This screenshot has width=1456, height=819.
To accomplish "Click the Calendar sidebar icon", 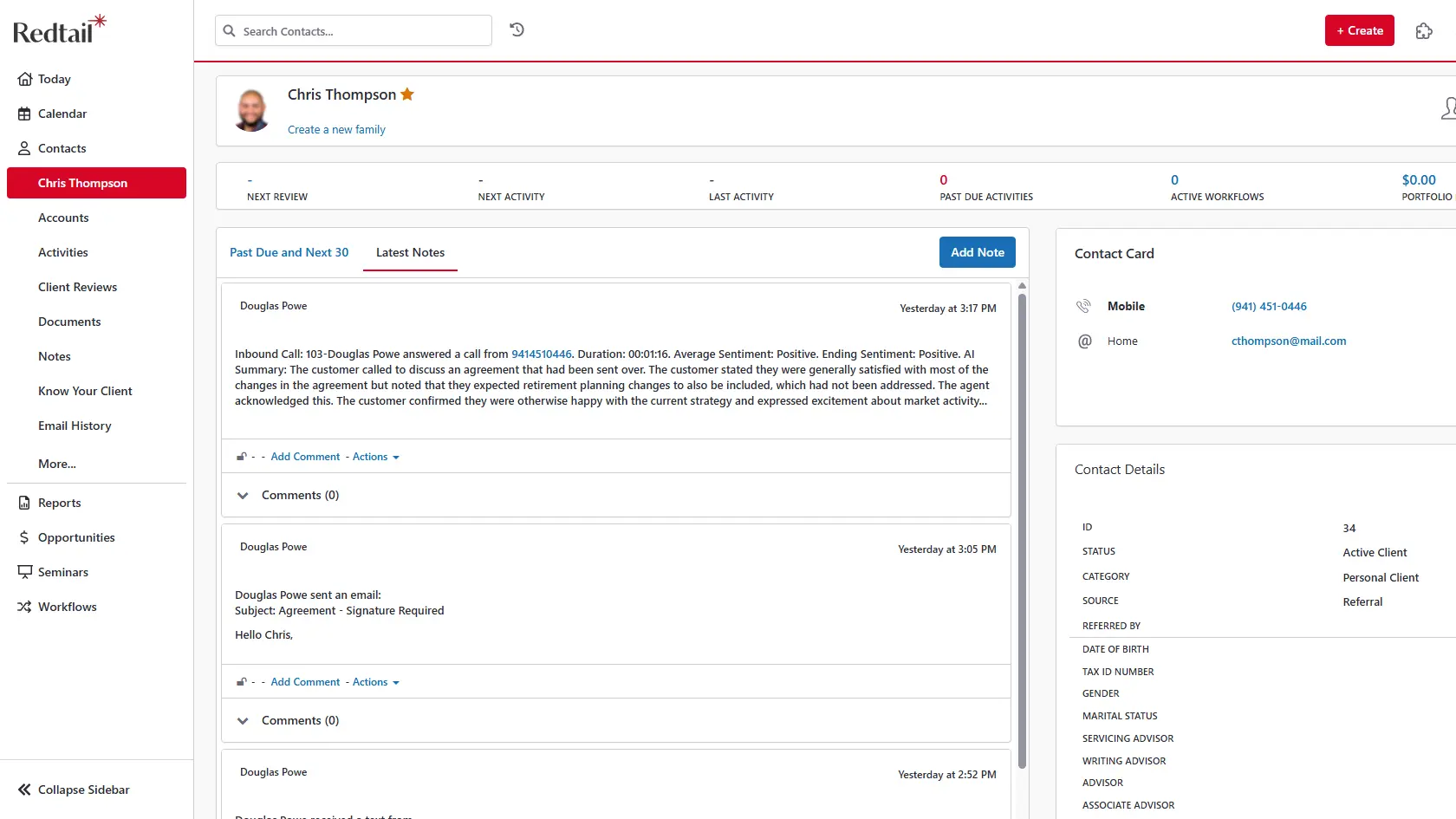I will (24, 114).
